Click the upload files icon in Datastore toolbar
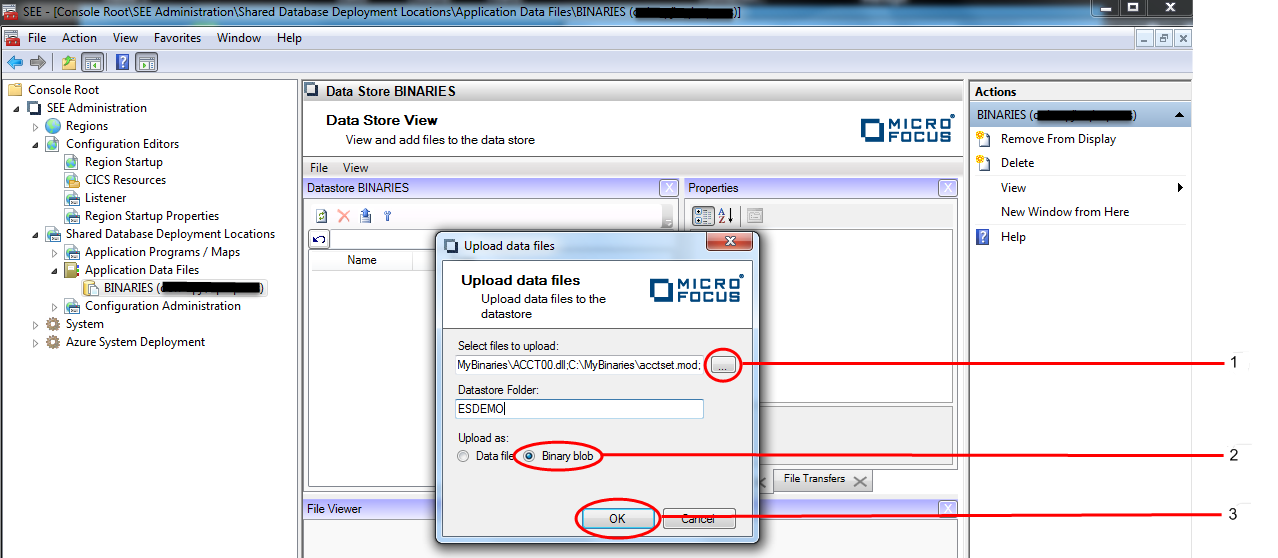Image resolution: width=1278 pixels, height=558 pixels. [x=365, y=215]
